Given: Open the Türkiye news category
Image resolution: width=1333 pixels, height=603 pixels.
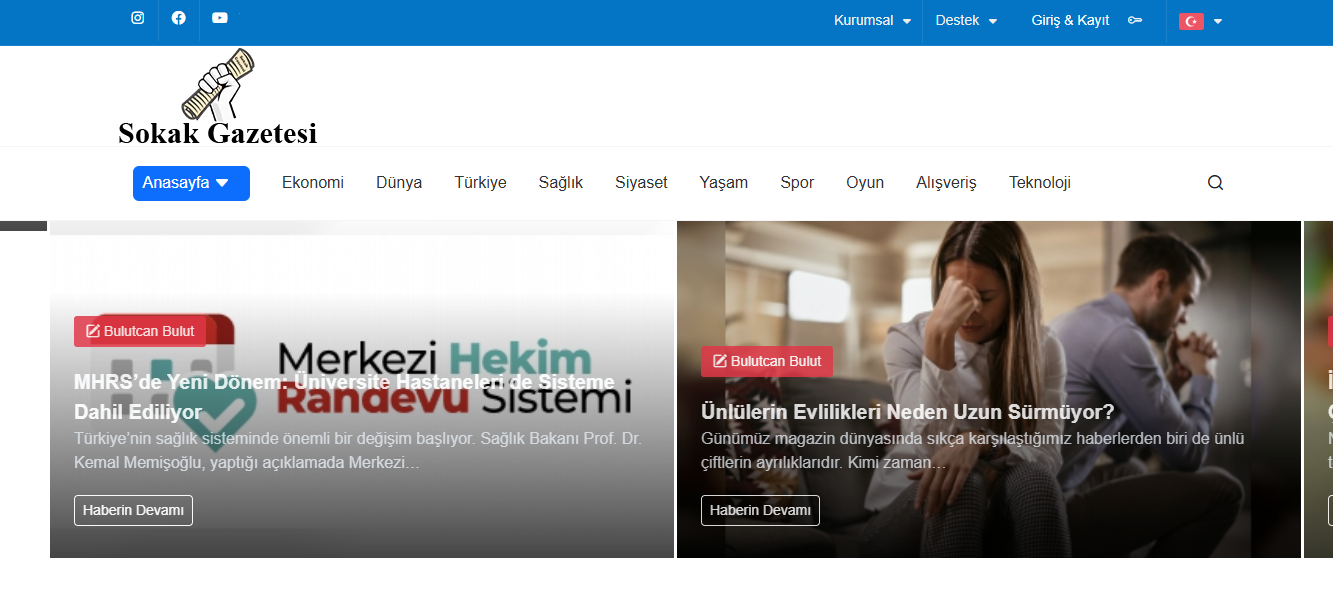Looking at the screenshot, I should (x=480, y=182).
